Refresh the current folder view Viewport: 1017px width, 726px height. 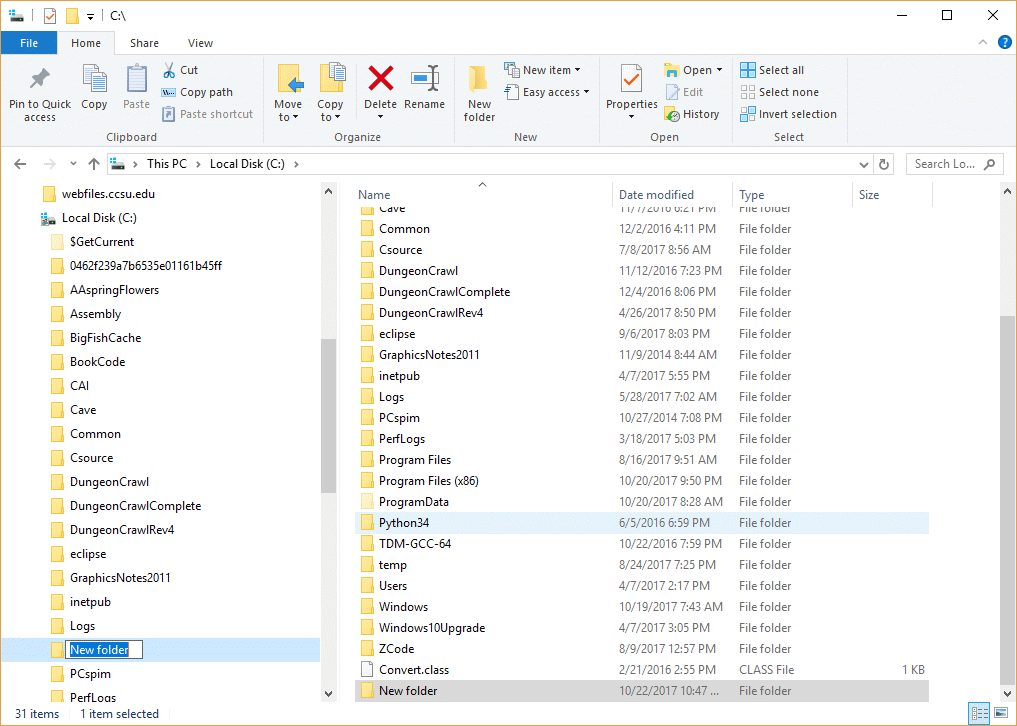click(x=883, y=164)
